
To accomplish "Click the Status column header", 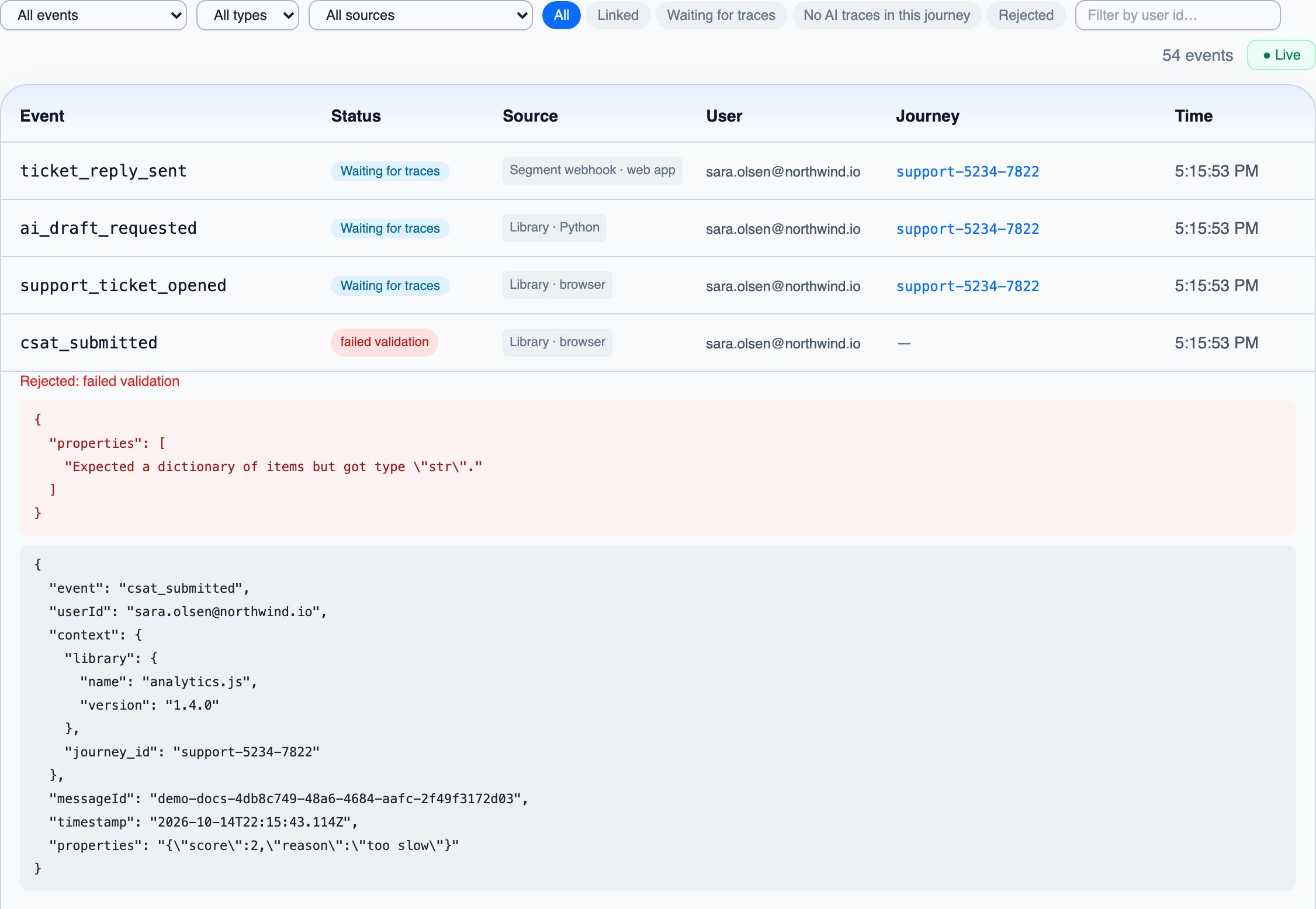I will pos(356,116).
